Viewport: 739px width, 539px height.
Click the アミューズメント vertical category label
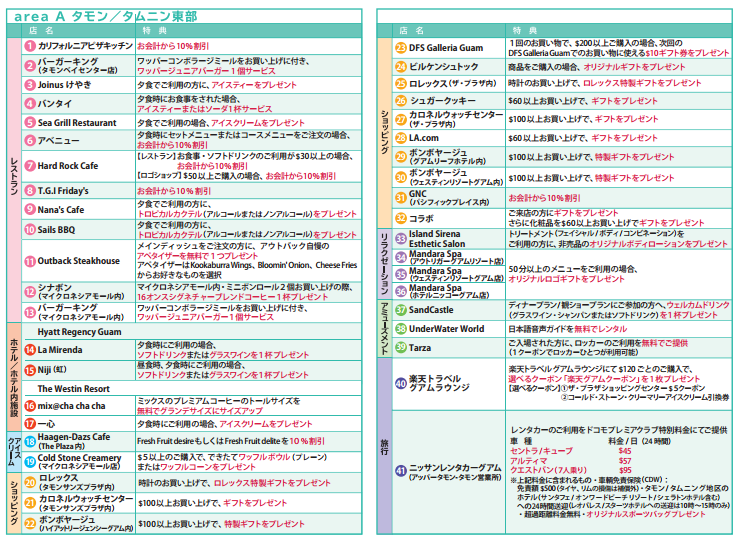coord(384,328)
